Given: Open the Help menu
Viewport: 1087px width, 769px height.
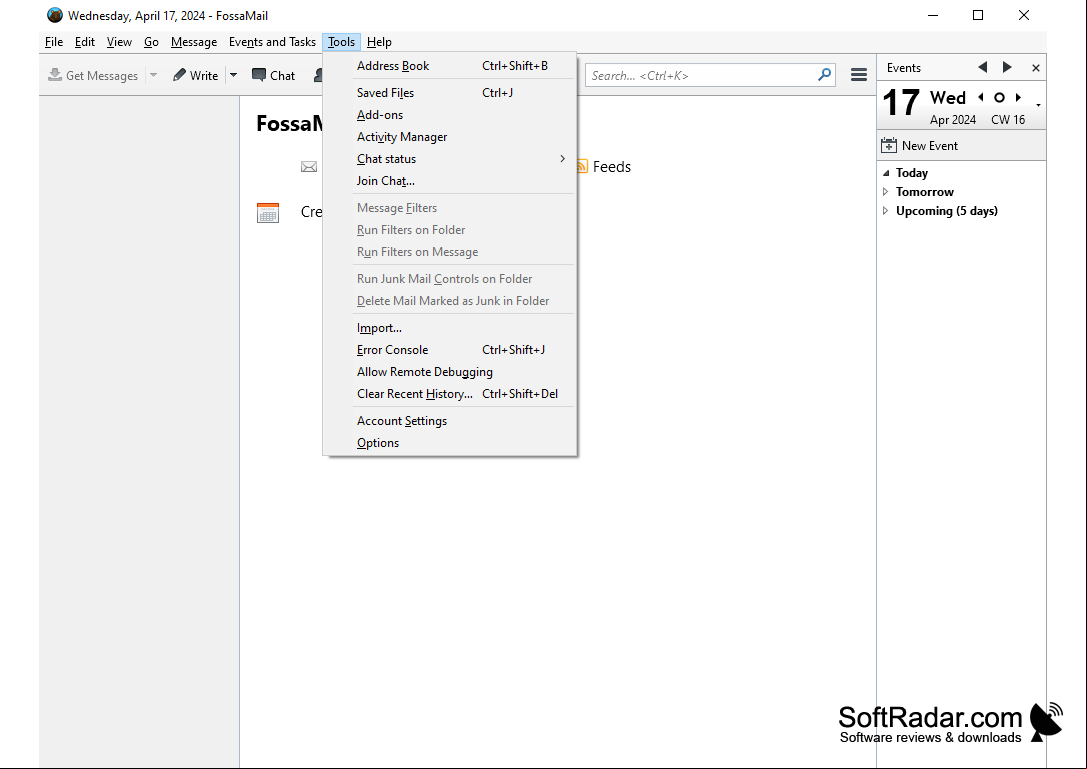Looking at the screenshot, I should click(x=379, y=42).
